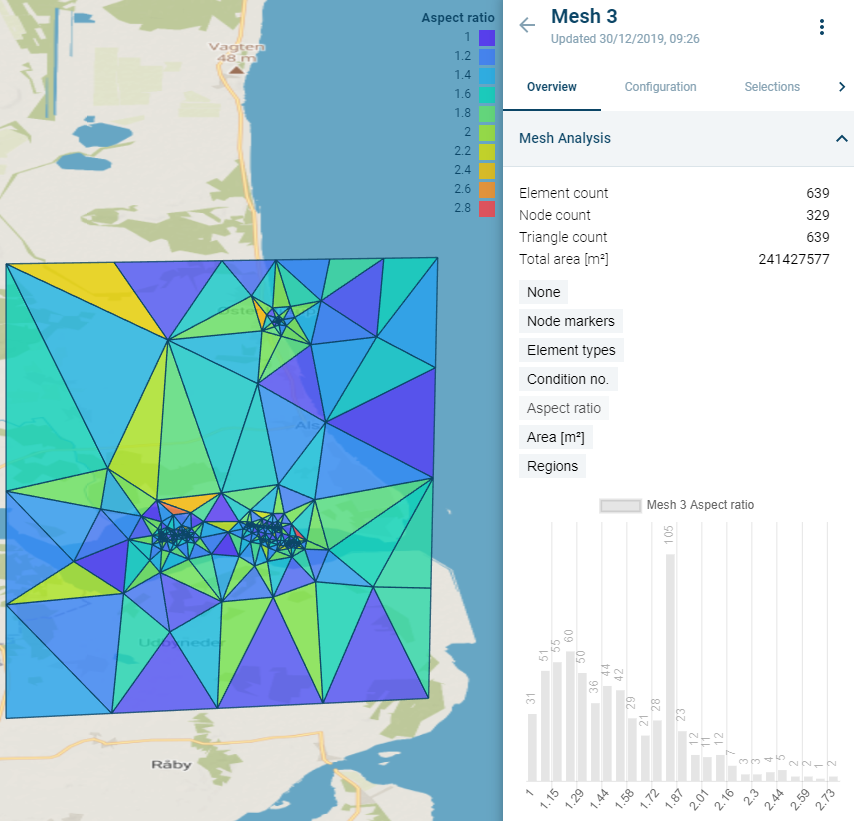This screenshot has height=821, width=854.
Task: Click the back arrow next to Mesh 3
Action: pyautogui.click(x=527, y=26)
